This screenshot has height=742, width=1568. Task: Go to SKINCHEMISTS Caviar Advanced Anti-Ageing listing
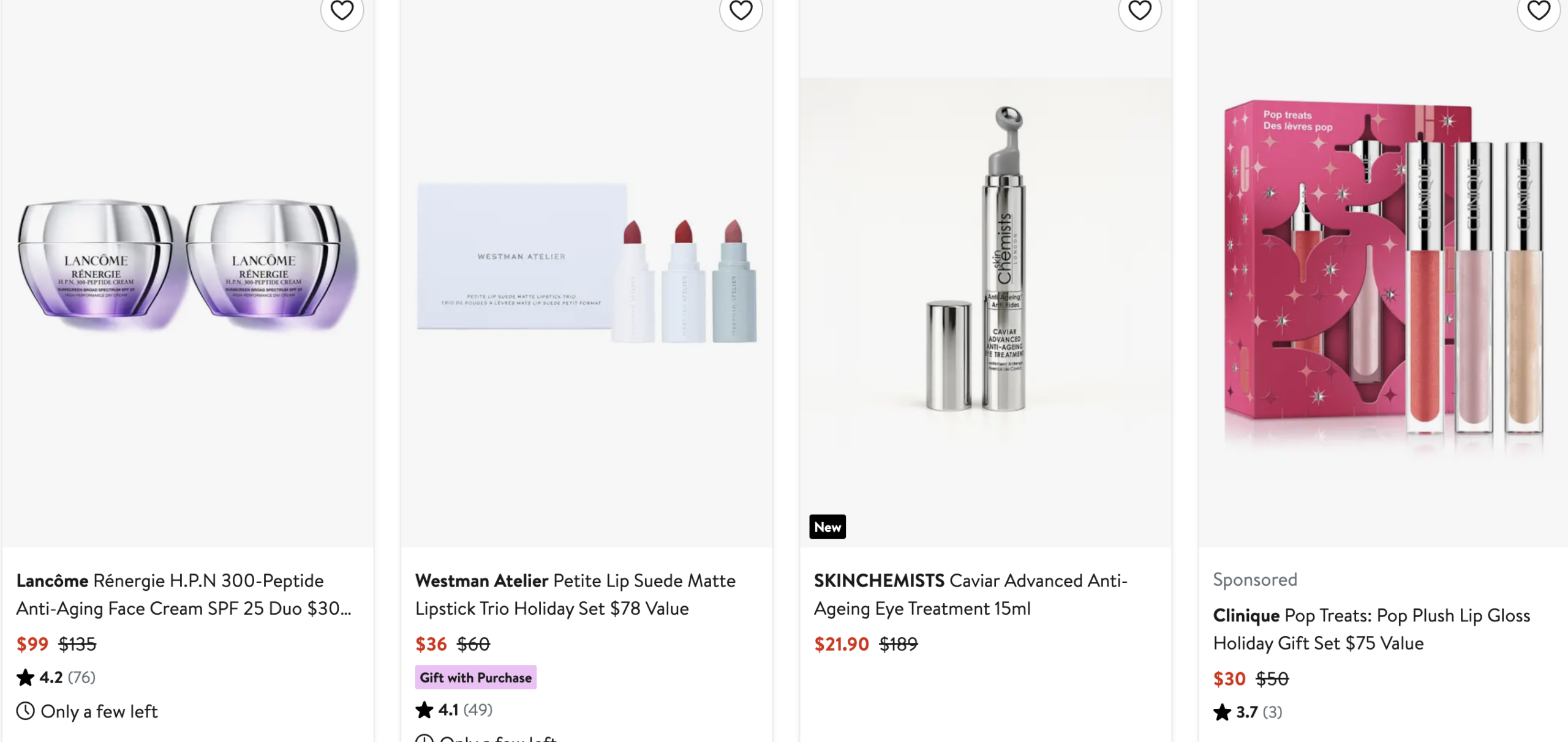970,594
